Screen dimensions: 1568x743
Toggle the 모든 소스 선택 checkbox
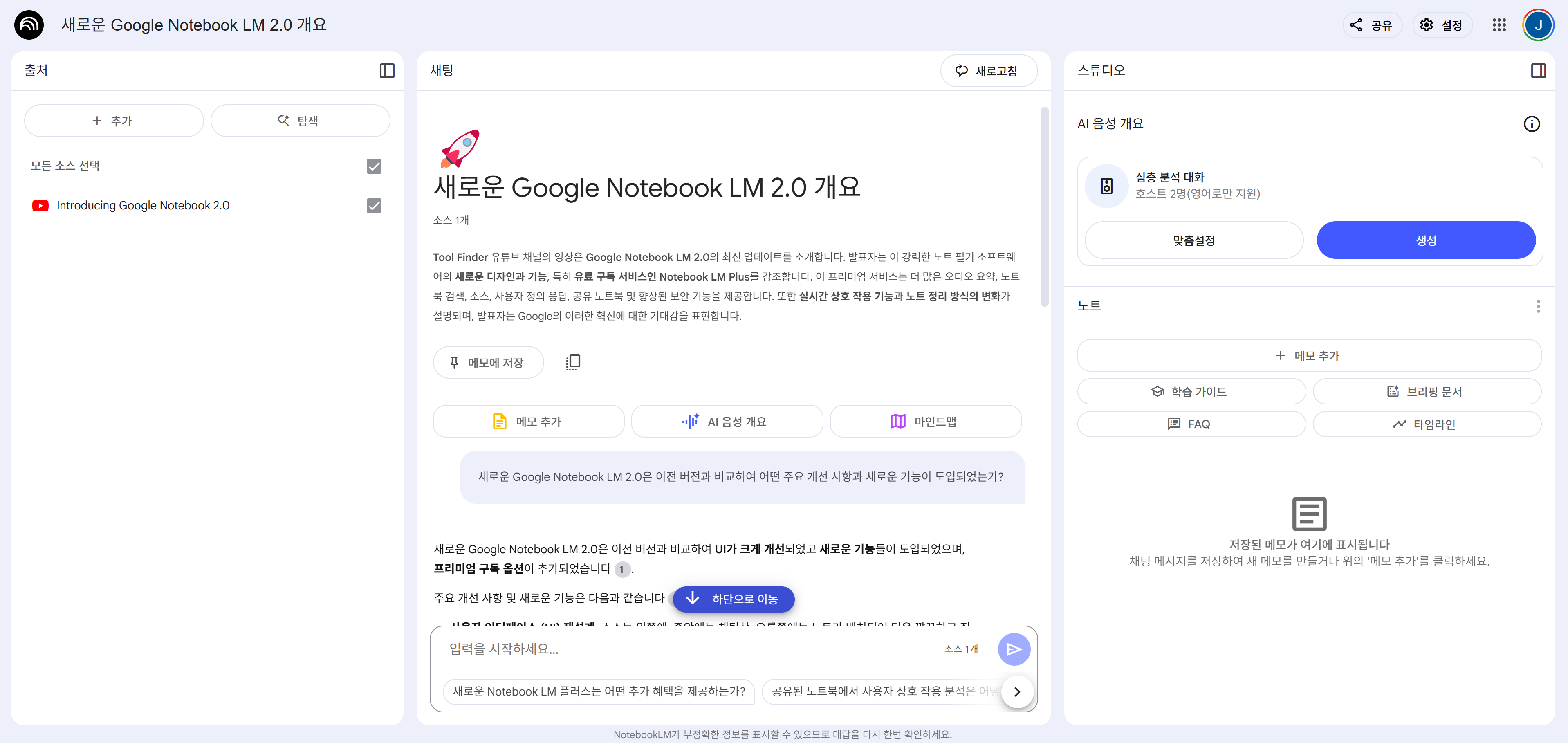point(374,166)
